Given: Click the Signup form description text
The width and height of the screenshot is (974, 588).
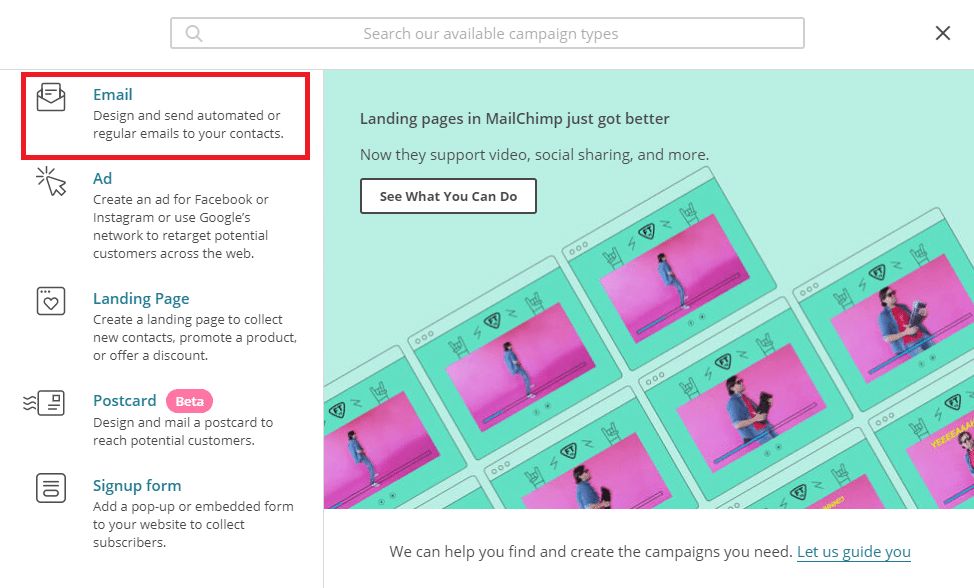Looking at the screenshot, I should [x=193, y=525].
